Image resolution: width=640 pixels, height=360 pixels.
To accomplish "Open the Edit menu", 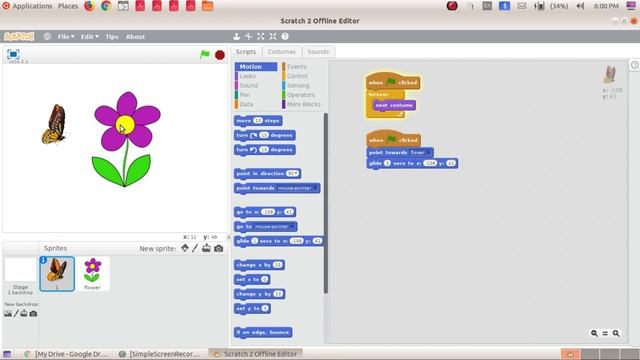I will pos(89,36).
